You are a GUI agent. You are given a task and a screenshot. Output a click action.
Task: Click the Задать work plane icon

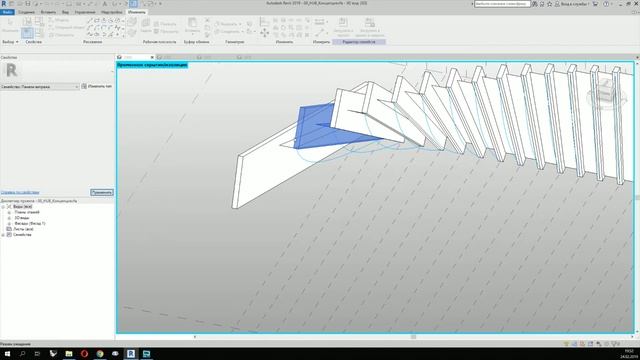tap(146, 25)
